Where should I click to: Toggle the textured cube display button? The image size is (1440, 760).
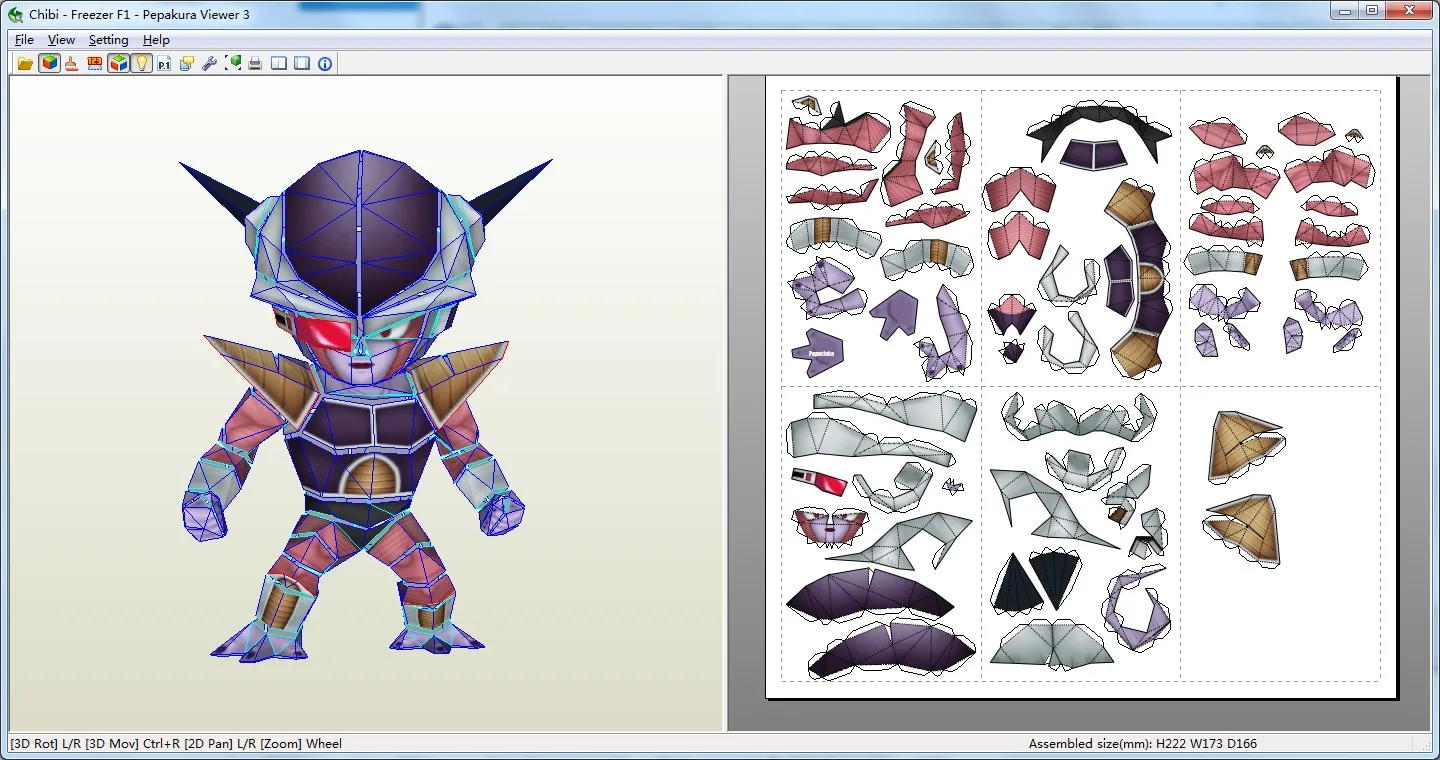(x=49, y=64)
